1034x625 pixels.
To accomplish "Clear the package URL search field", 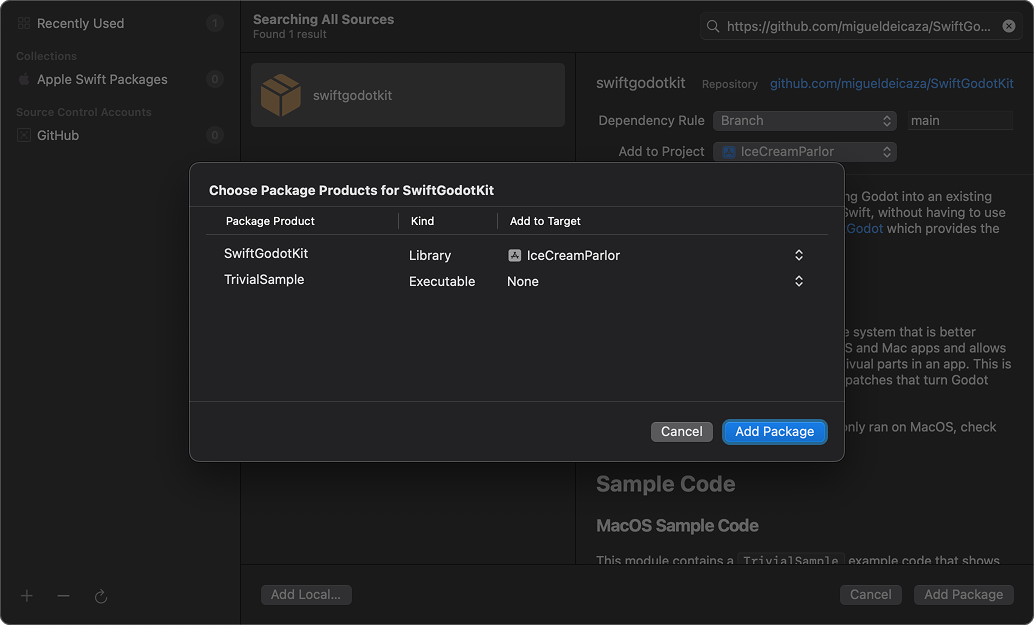I will click(1009, 26).
